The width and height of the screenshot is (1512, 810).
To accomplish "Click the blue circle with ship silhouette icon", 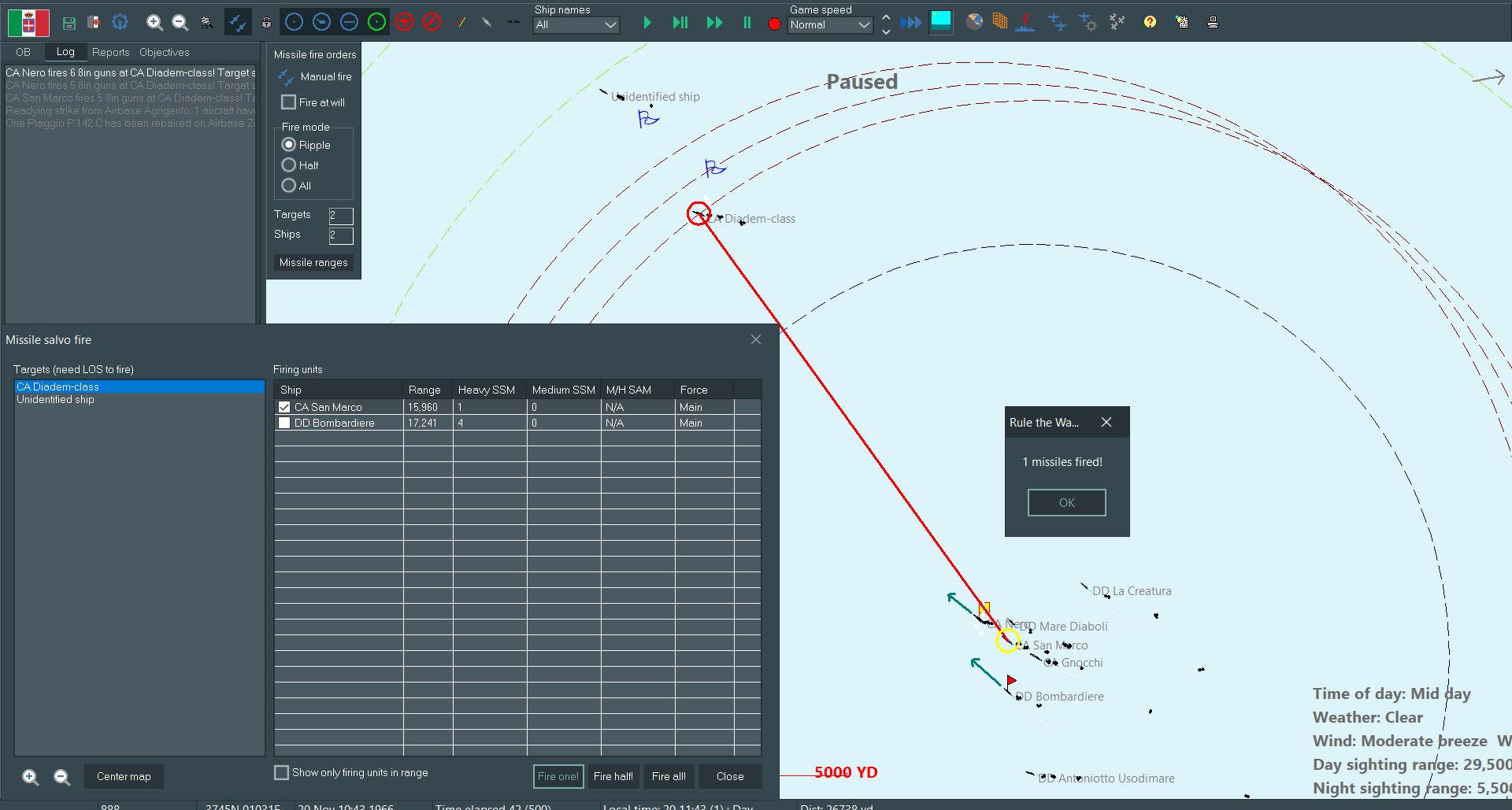I will 321,22.
